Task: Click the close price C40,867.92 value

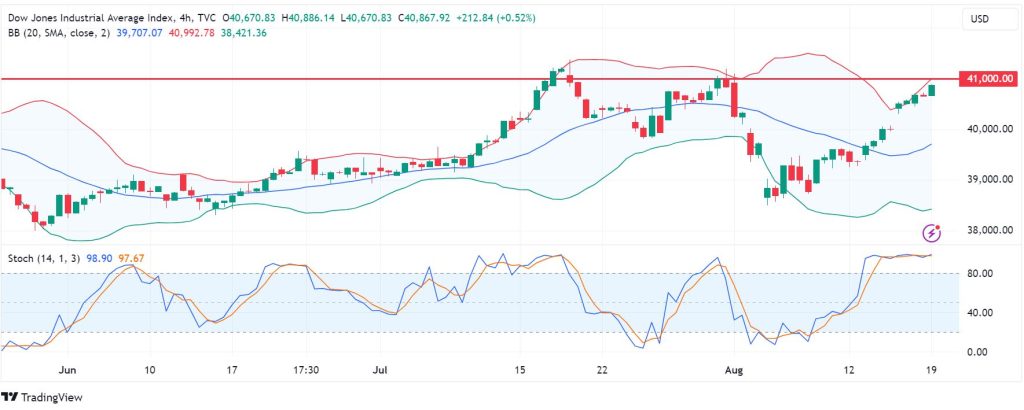Action: (422, 19)
